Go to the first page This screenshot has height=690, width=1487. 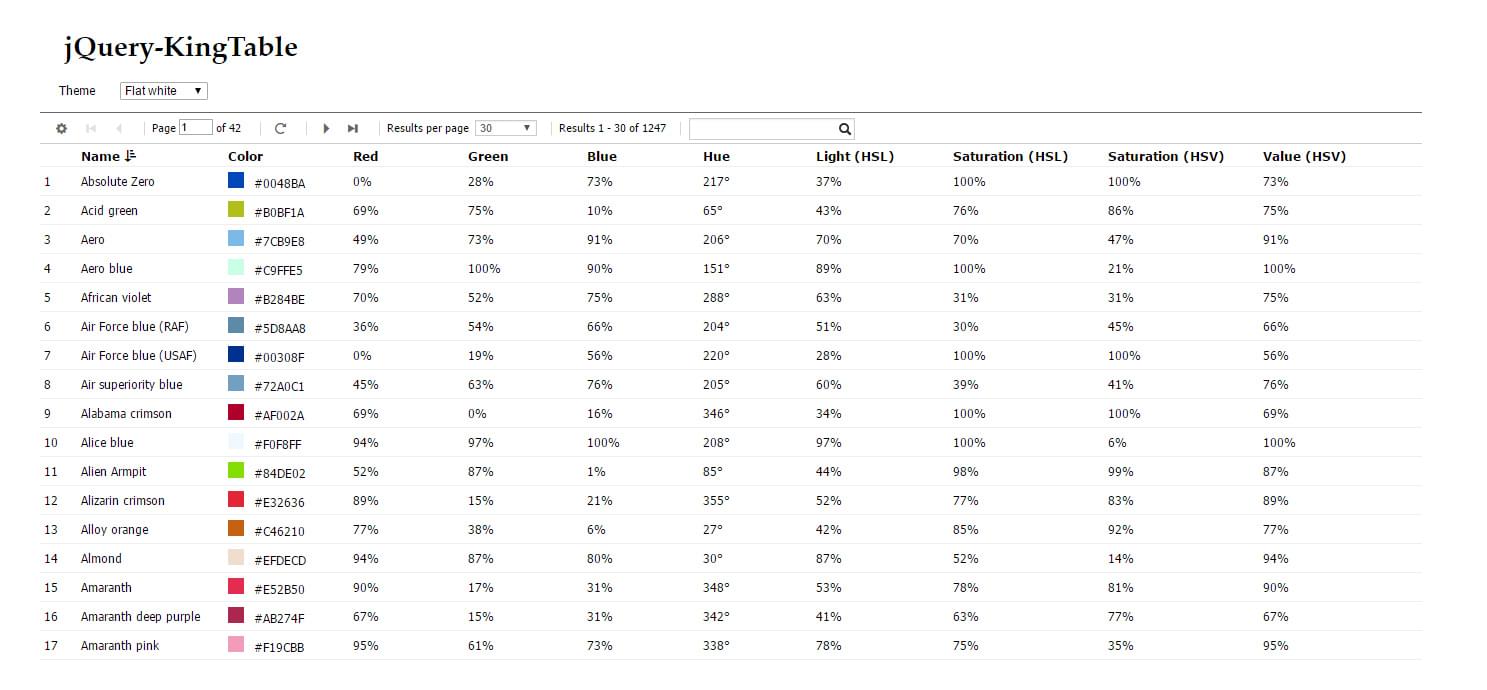pos(91,129)
